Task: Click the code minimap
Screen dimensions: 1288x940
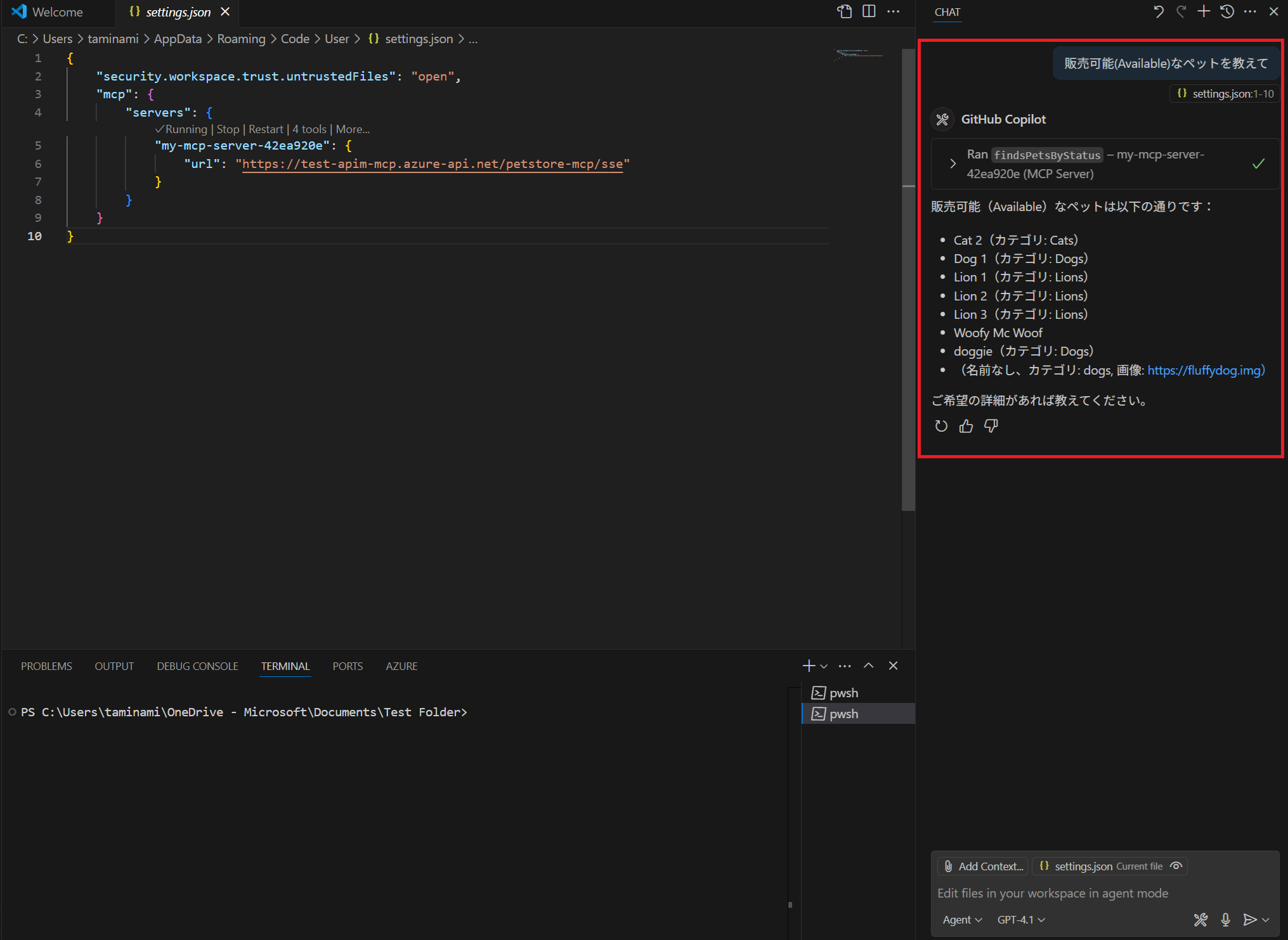Action: click(858, 54)
